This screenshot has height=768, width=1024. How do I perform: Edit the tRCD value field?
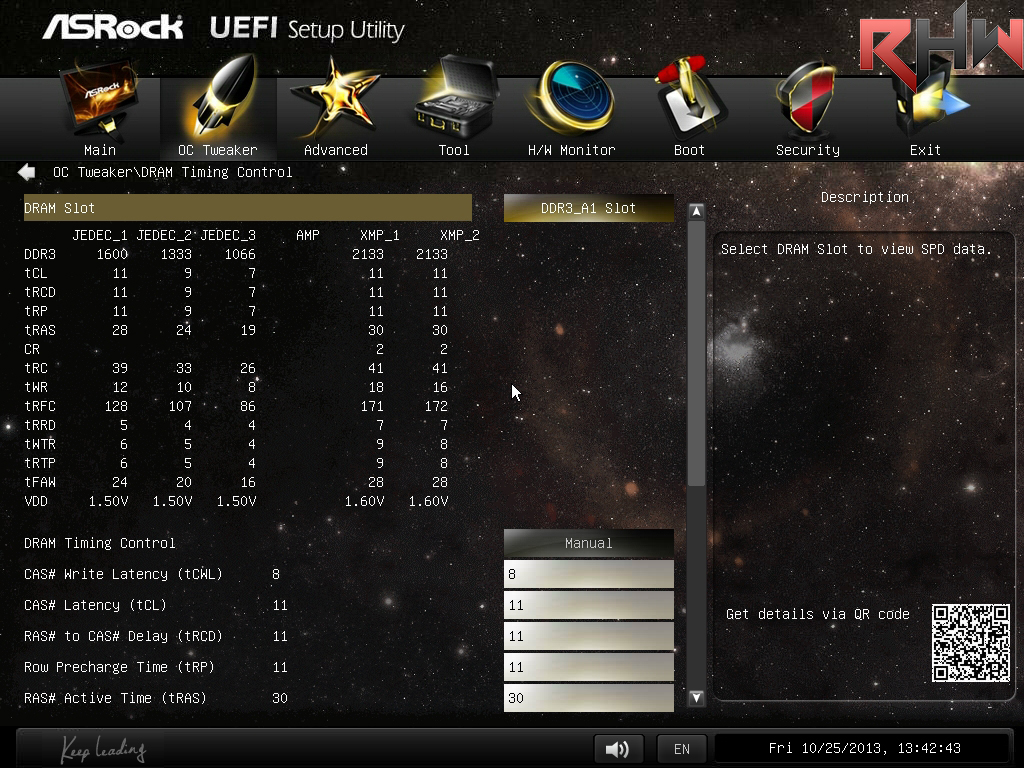click(x=588, y=636)
